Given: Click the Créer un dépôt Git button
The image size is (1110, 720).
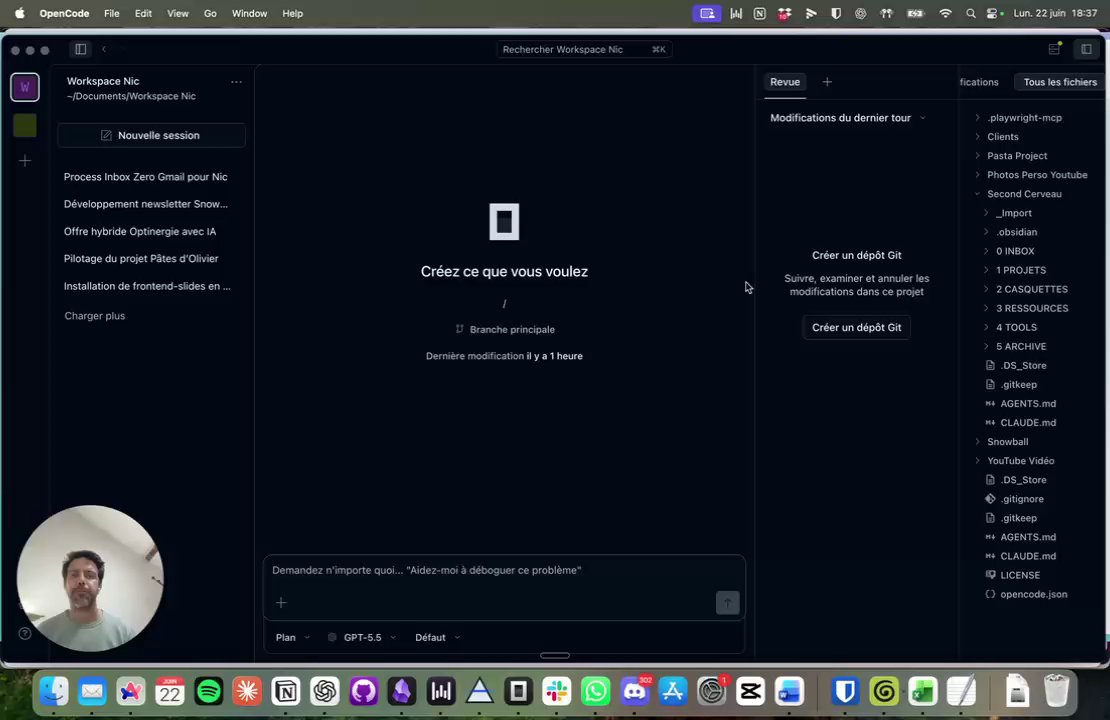Looking at the screenshot, I should pos(857,327).
